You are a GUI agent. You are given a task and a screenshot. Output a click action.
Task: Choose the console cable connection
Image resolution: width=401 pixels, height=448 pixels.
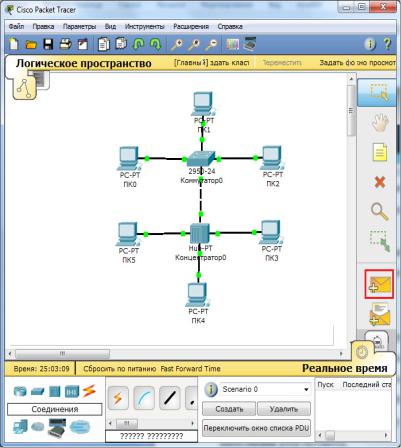pyautogui.click(x=144, y=398)
